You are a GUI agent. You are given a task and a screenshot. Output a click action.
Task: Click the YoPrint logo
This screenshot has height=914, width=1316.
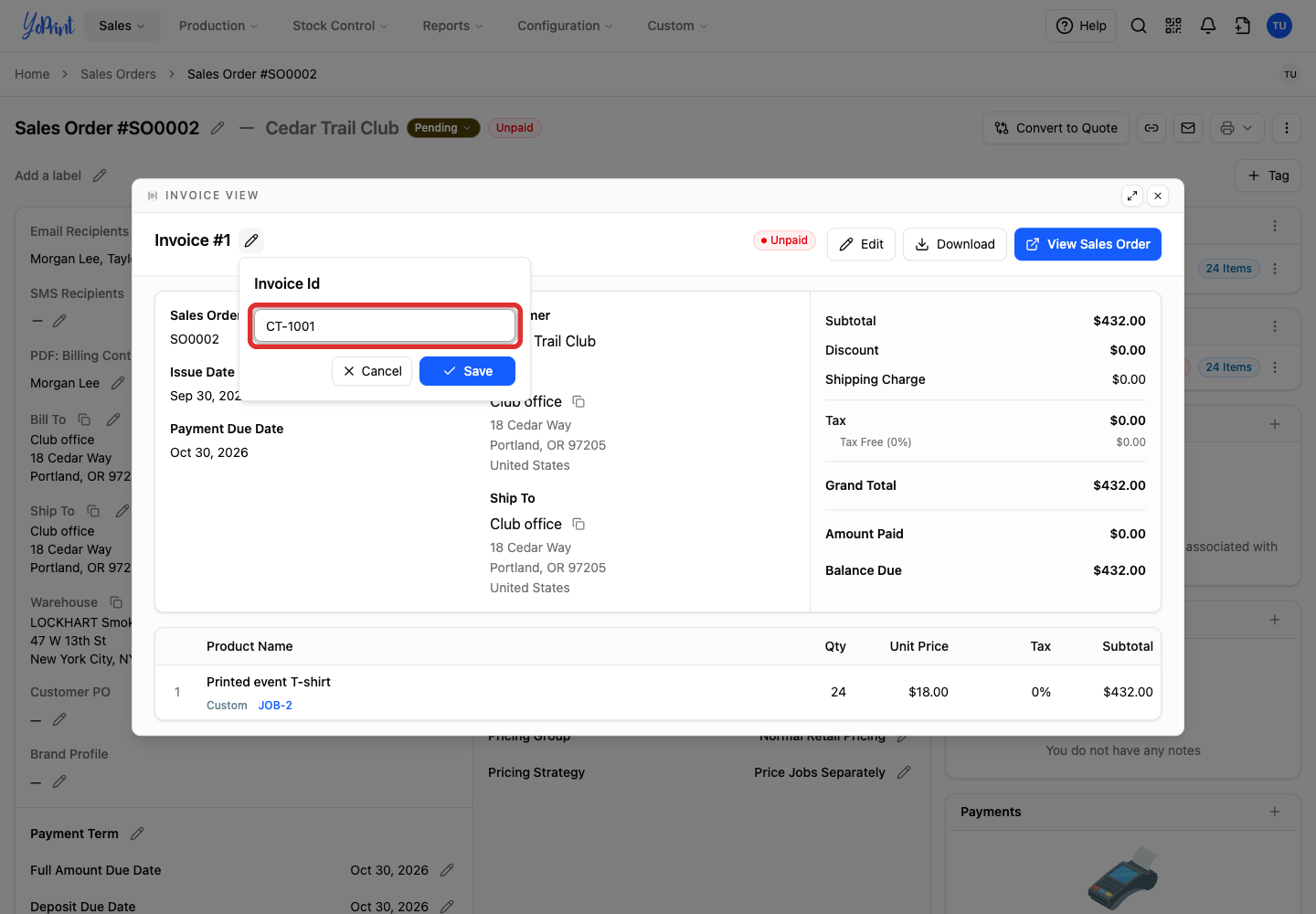point(48,26)
